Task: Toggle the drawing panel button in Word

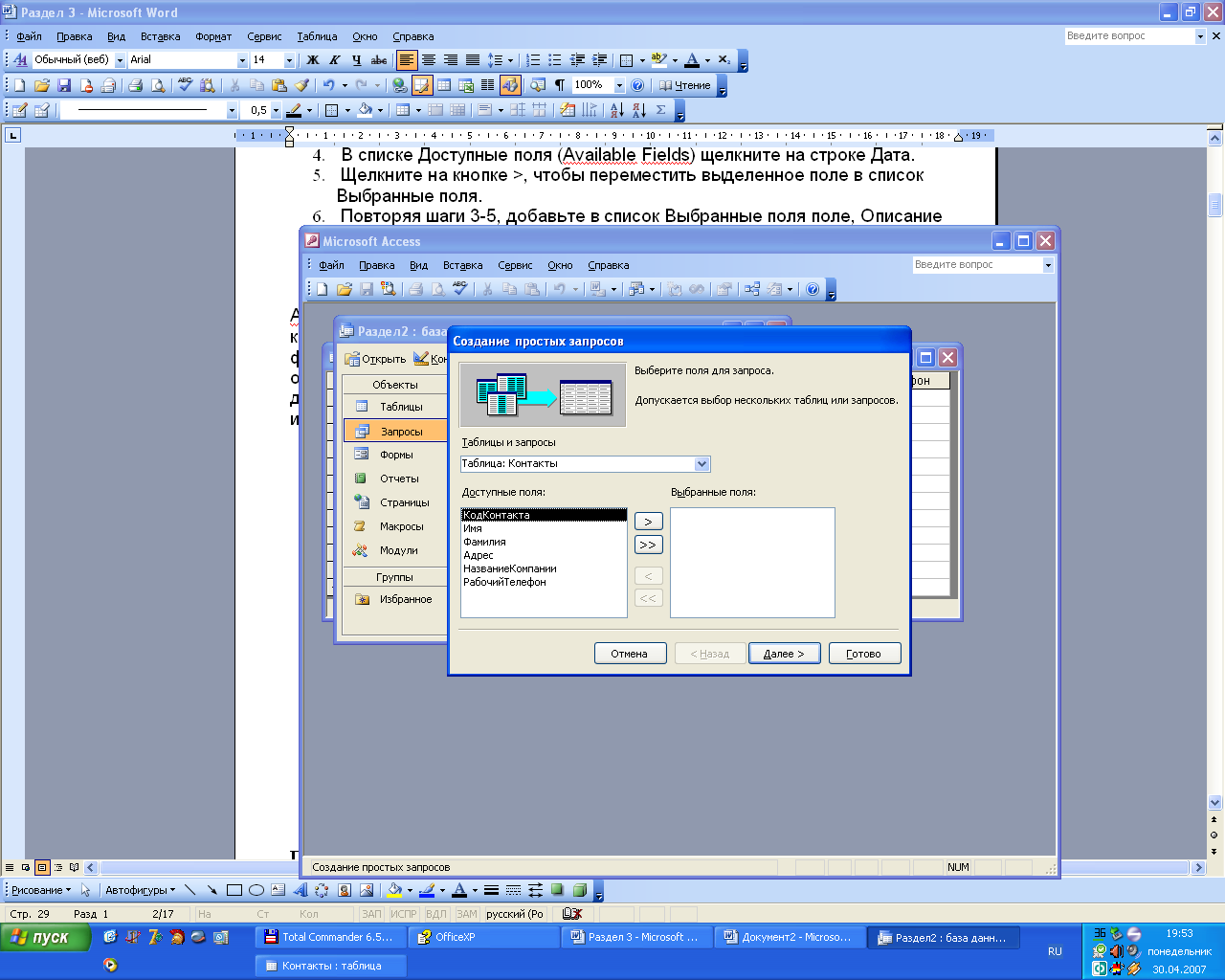Action: pyautogui.click(x=510, y=85)
